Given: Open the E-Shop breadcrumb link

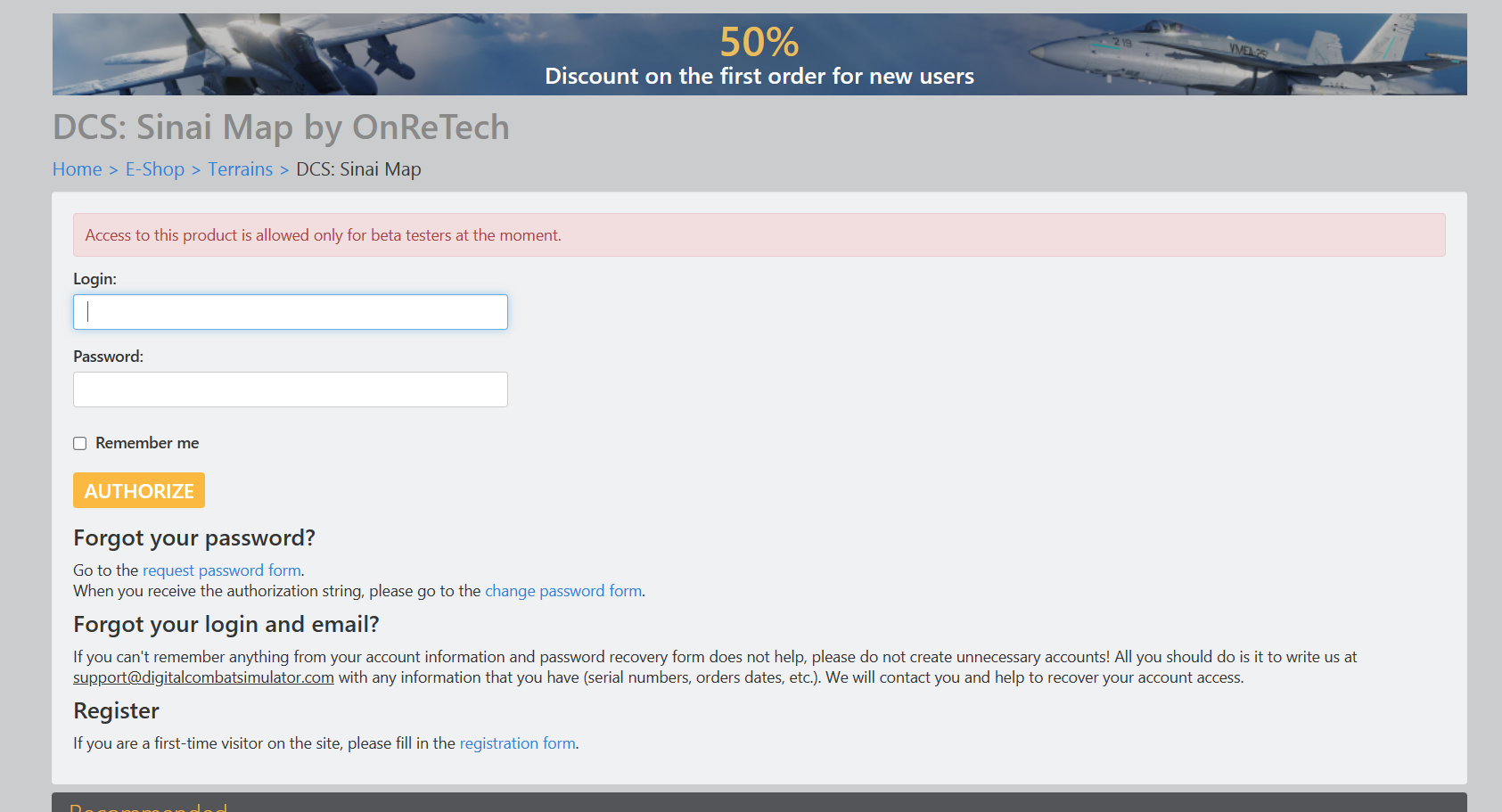Looking at the screenshot, I should pos(155,169).
